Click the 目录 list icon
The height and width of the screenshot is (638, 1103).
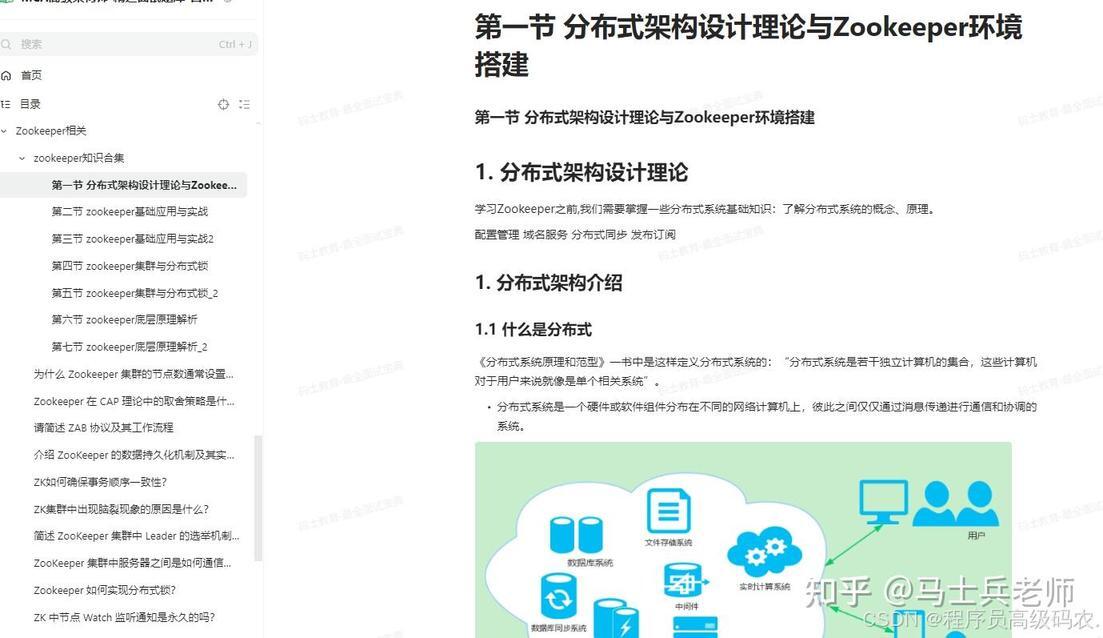point(6,104)
